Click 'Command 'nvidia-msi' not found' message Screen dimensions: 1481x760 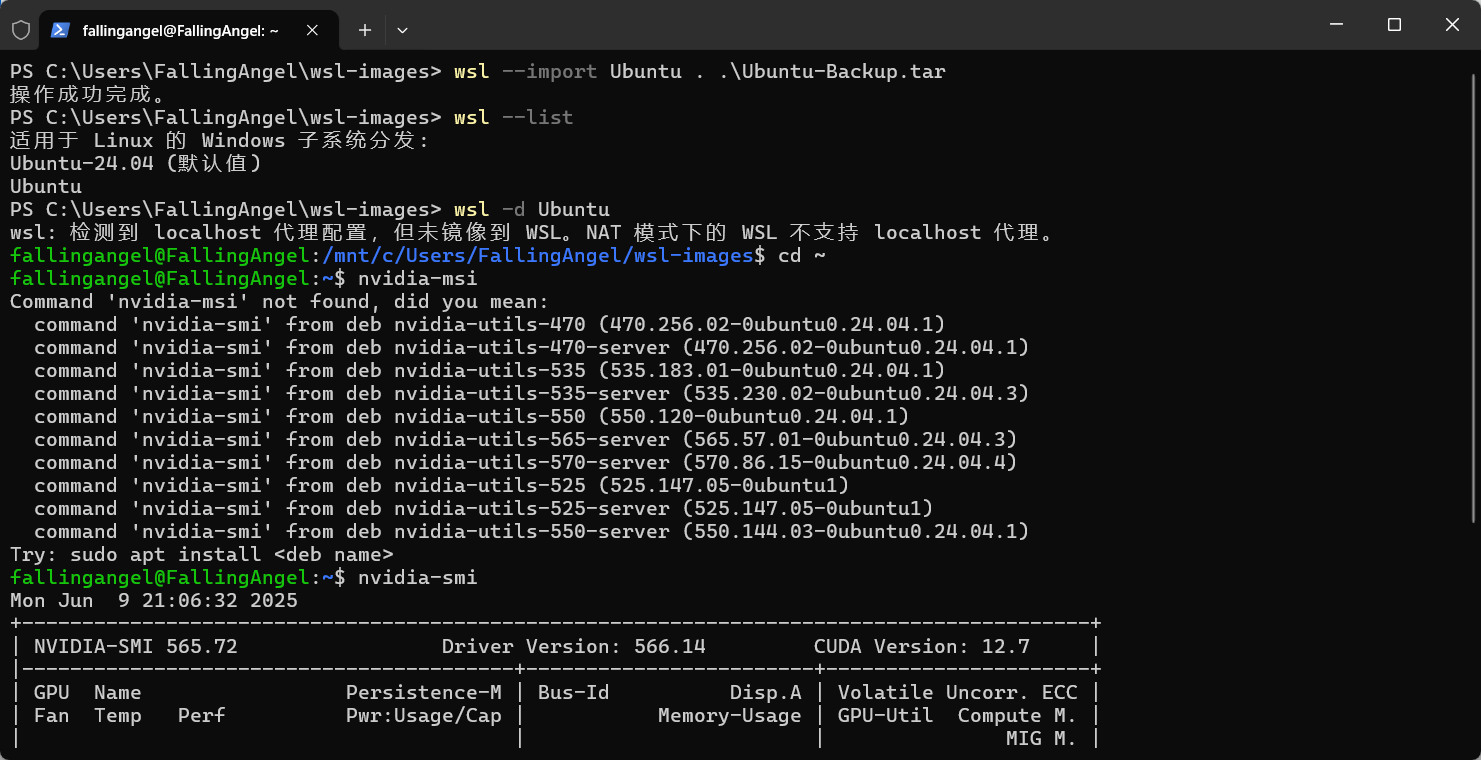point(280,302)
